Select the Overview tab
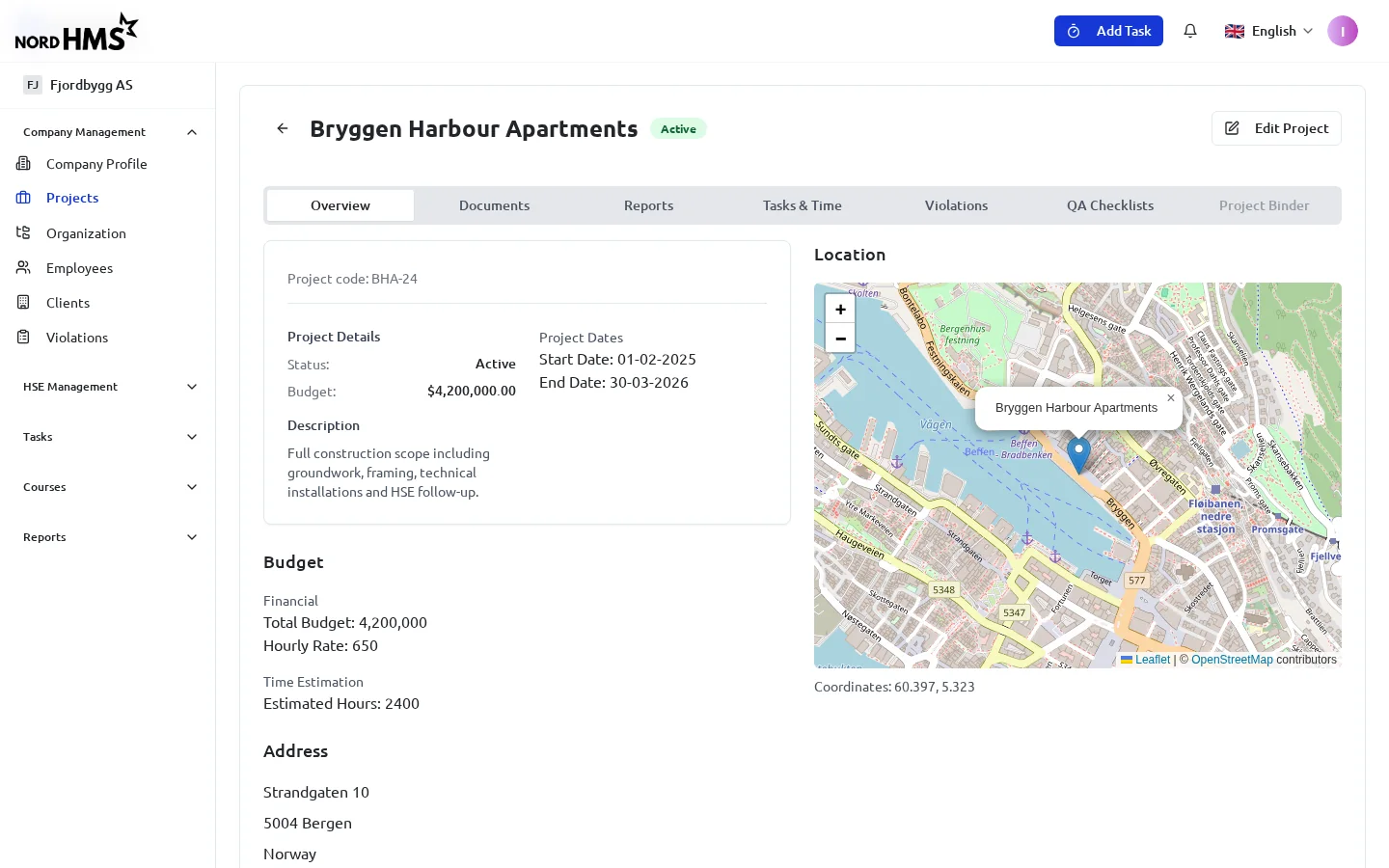 click(340, 205)
